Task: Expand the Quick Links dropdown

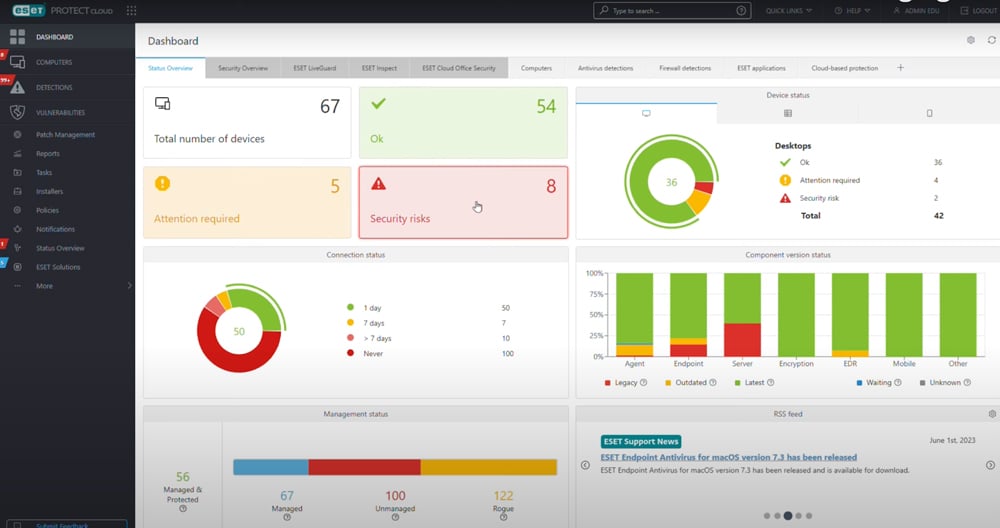Action: point(788,11)
